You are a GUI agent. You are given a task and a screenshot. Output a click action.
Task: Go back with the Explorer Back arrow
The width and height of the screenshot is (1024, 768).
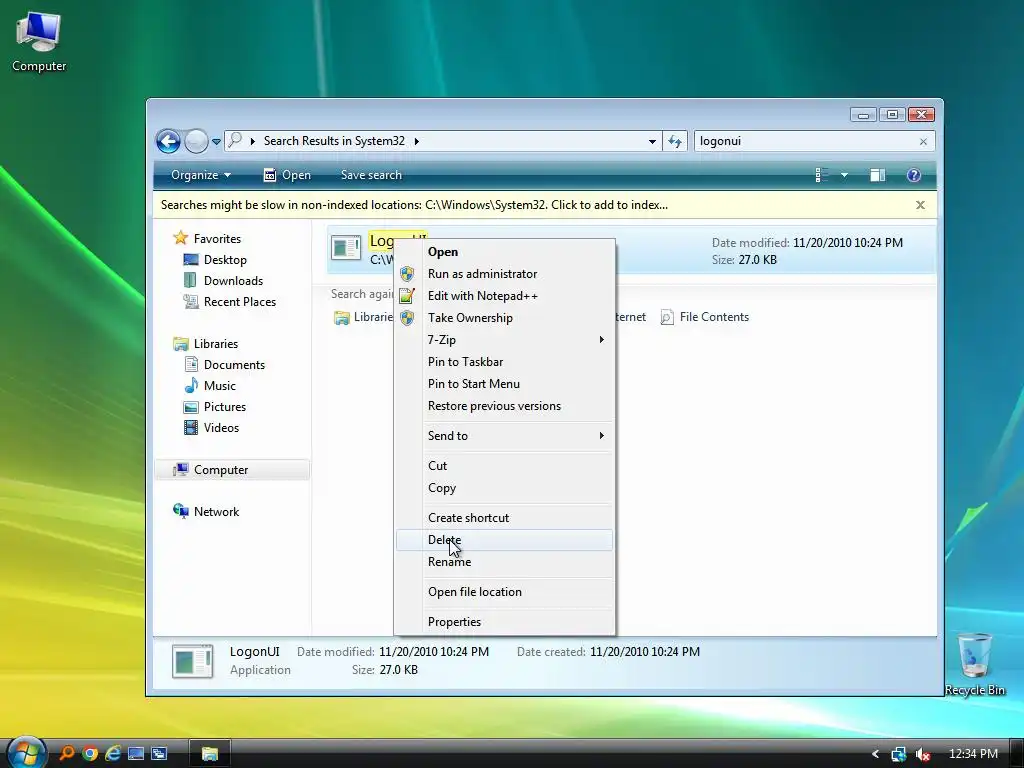tap(168, 141)
